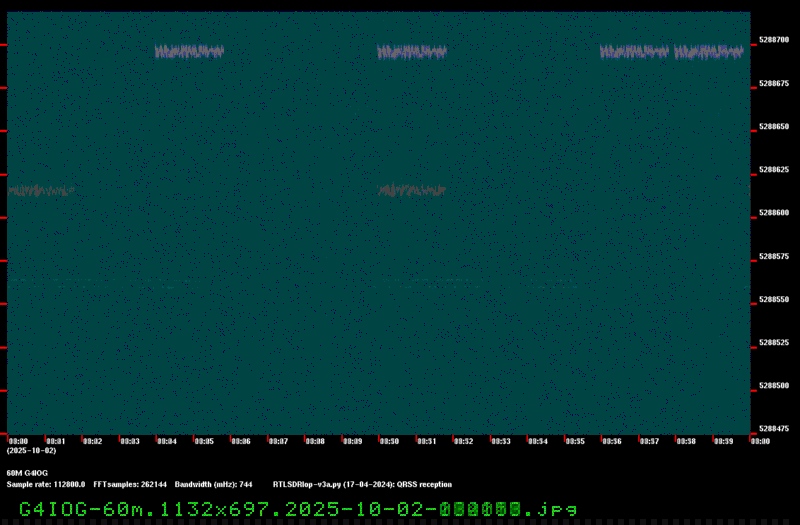Select the 00:05 time axis label
800x525 pixels.
(204, 441)
